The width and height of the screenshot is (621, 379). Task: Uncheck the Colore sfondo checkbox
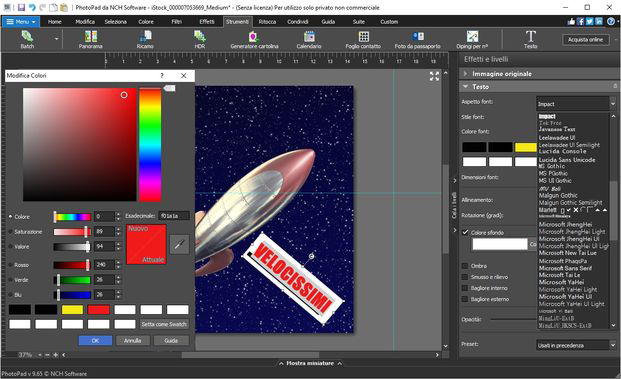(465, 232)
